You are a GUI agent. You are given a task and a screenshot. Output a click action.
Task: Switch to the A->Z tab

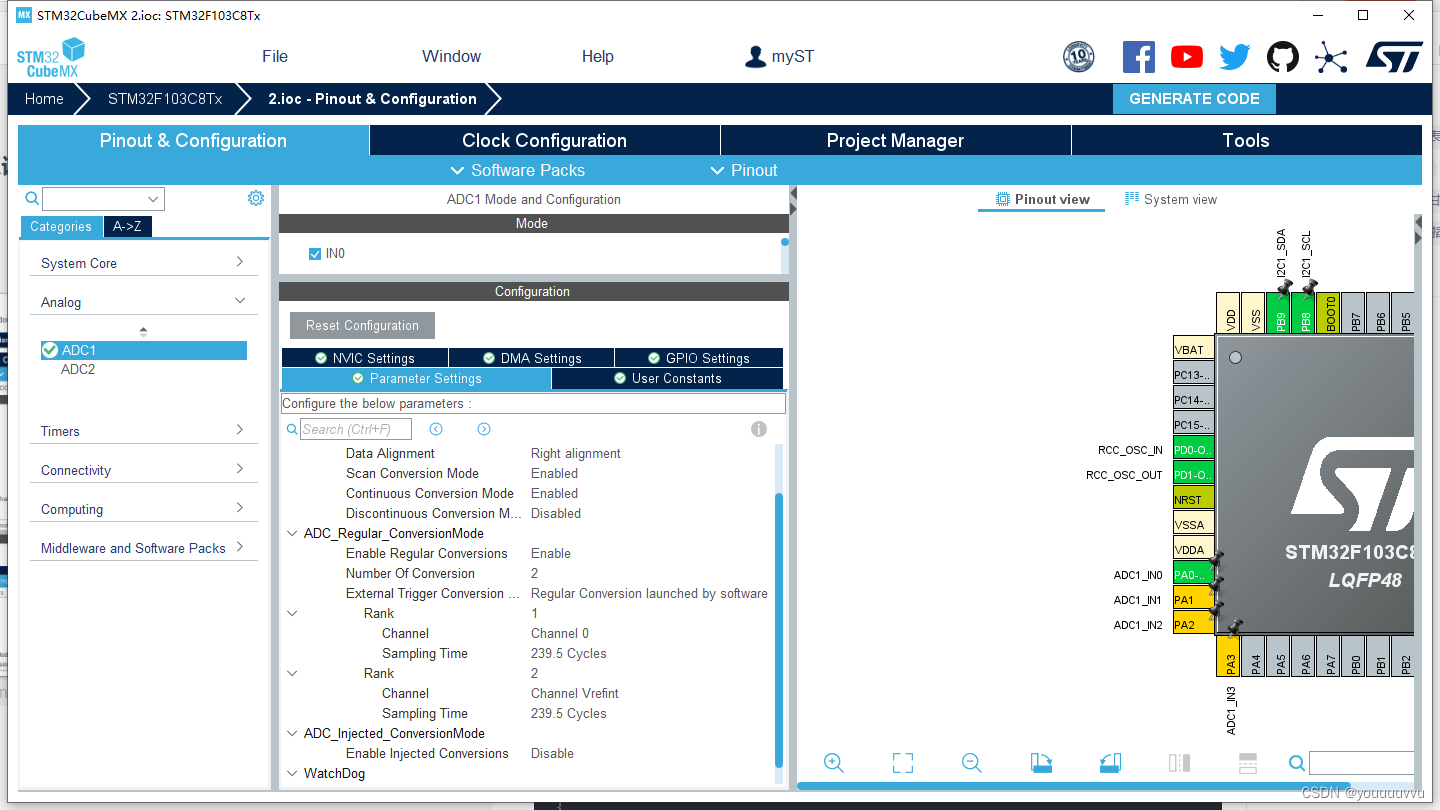point(127,227)
